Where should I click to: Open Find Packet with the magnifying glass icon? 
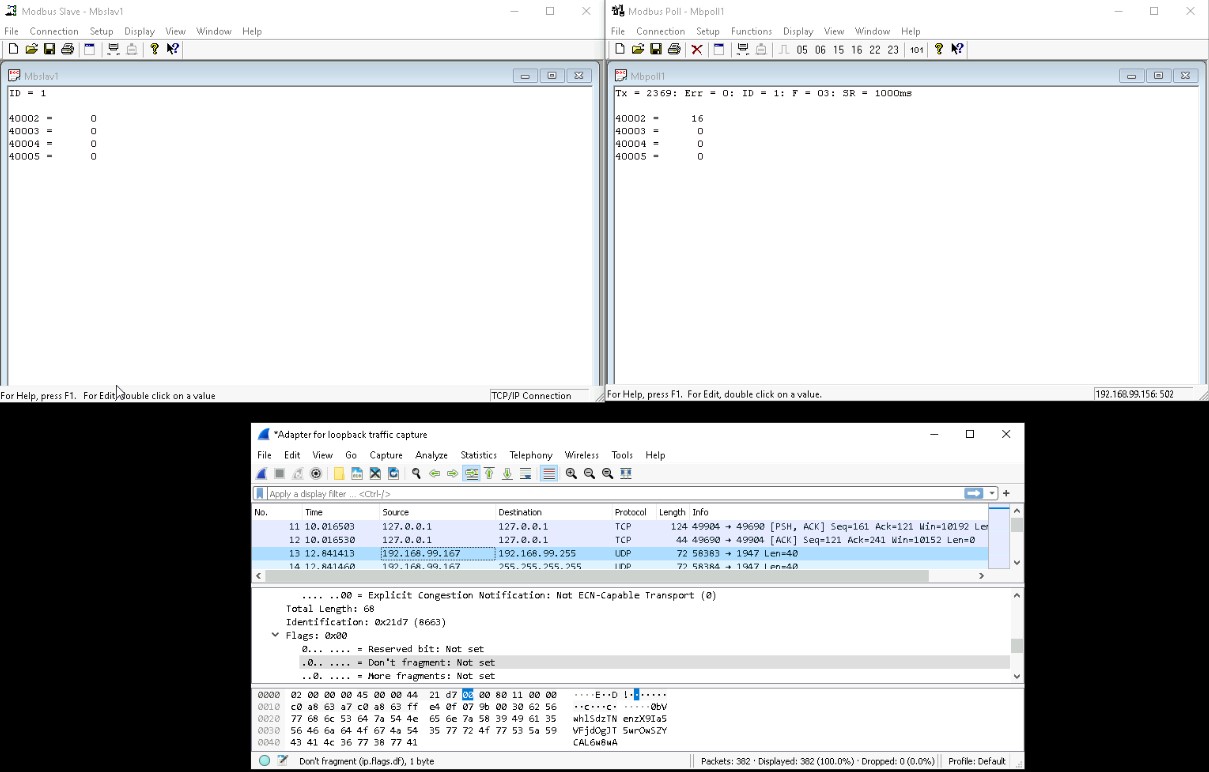pos(416,474)
